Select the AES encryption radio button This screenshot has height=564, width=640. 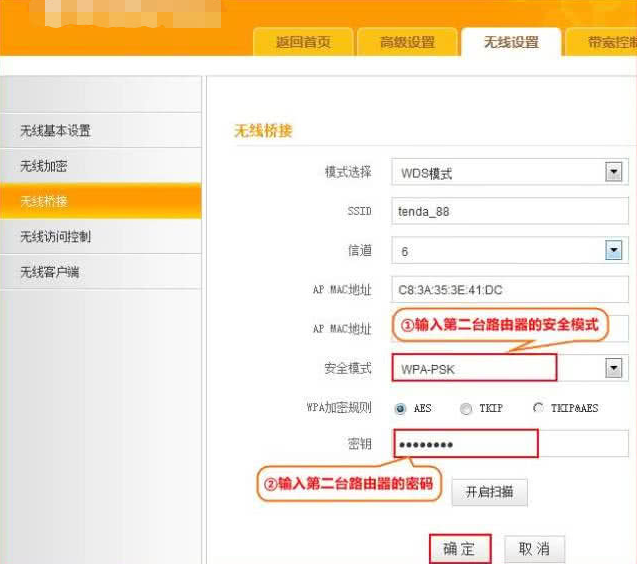point(401,408)
